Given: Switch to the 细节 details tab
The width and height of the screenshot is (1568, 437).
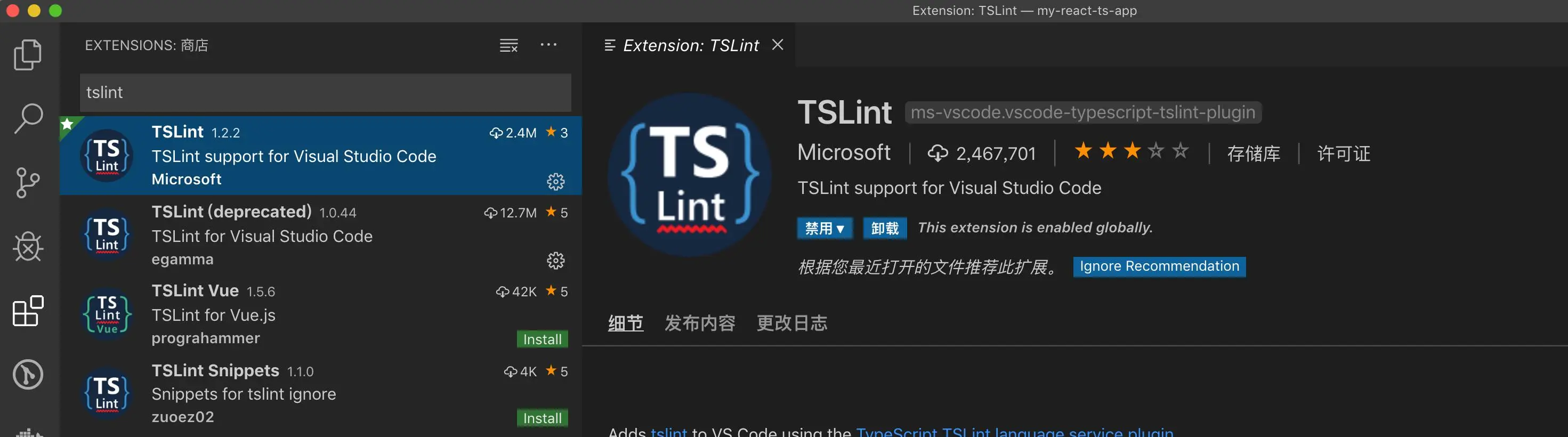Looking at the screenshot, I should click(x=625, y=322).
